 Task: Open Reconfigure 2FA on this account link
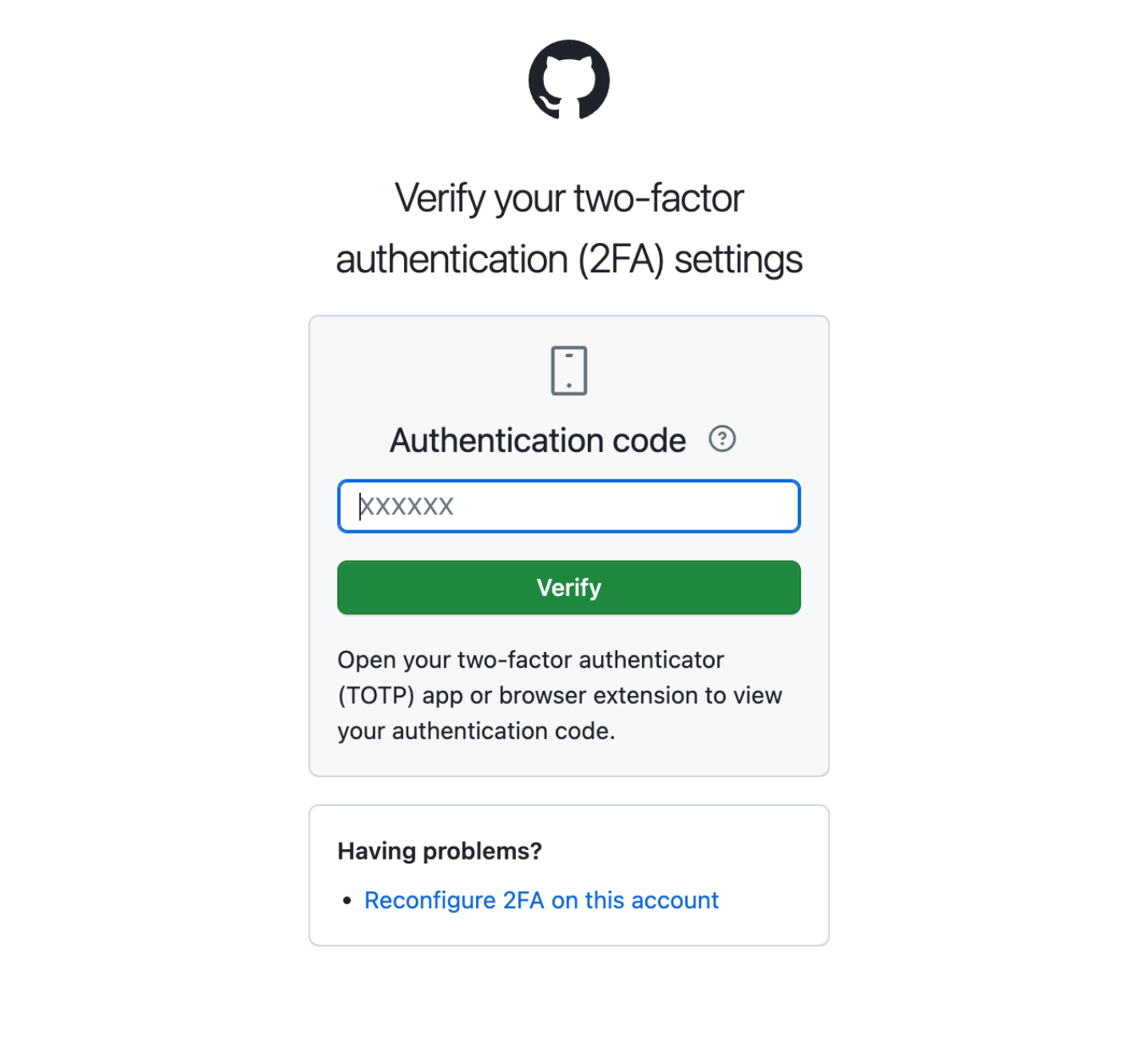point(541,900)
